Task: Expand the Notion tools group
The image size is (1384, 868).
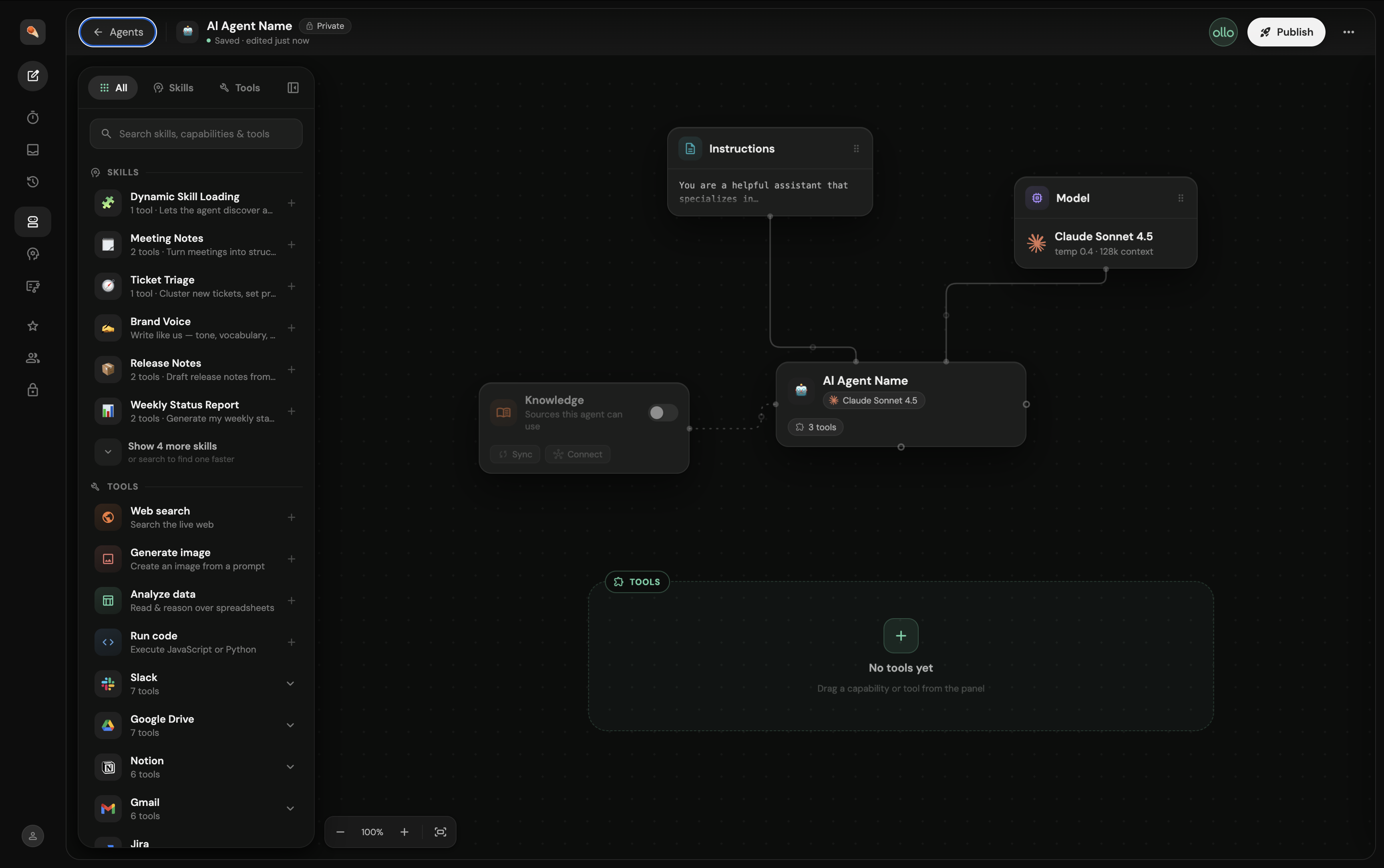Action: [290, 767]
